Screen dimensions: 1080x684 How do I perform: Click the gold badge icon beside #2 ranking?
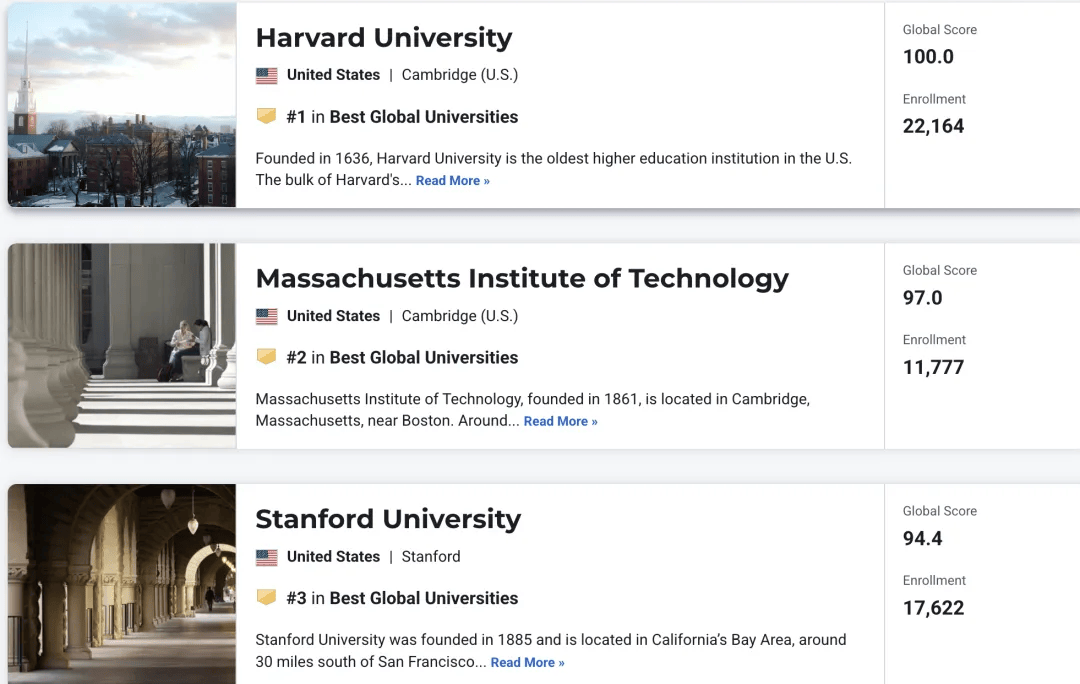[x=267, y=356]
